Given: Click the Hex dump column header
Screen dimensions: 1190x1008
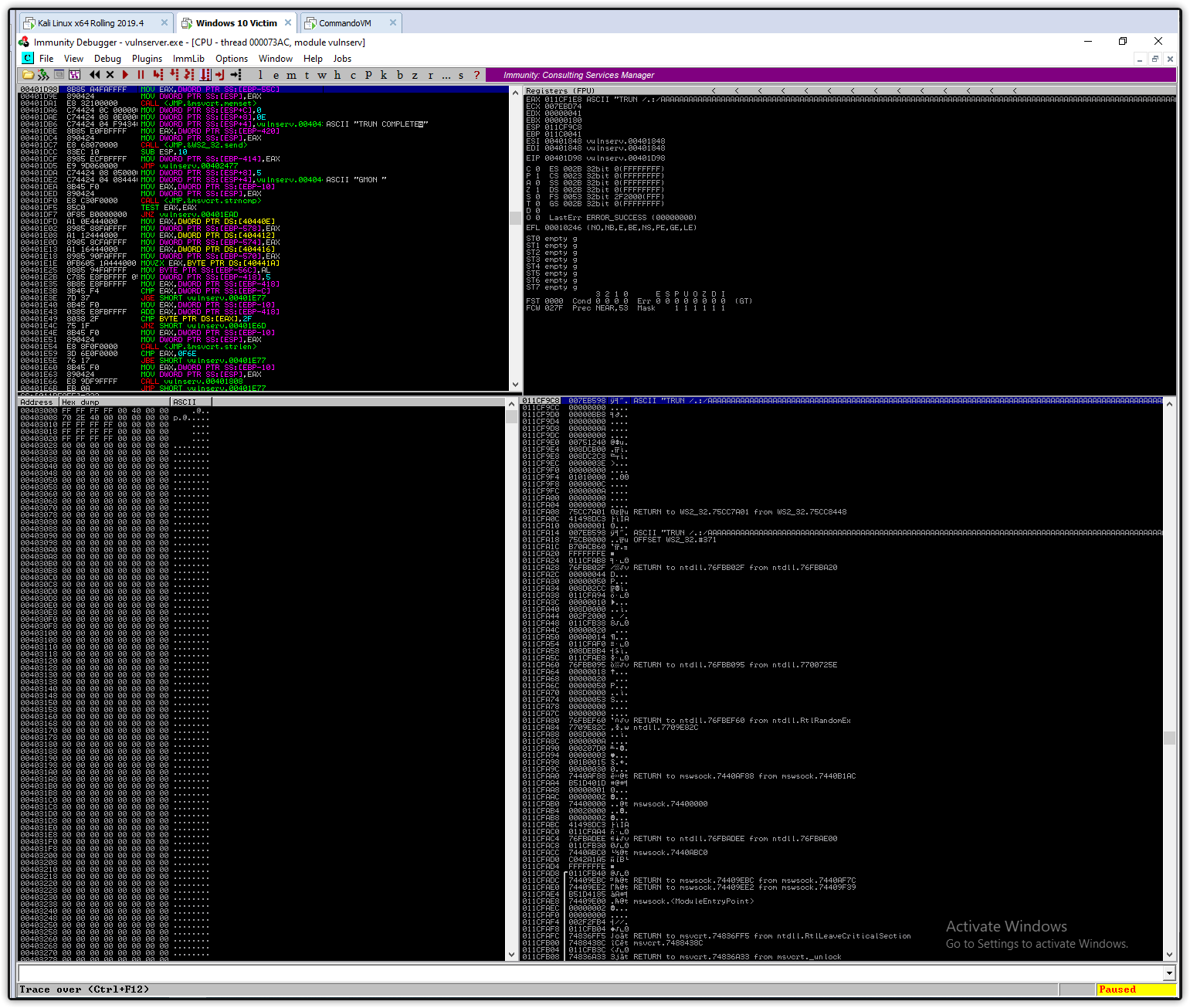Looking at the screenshot, I should point(114,402).
